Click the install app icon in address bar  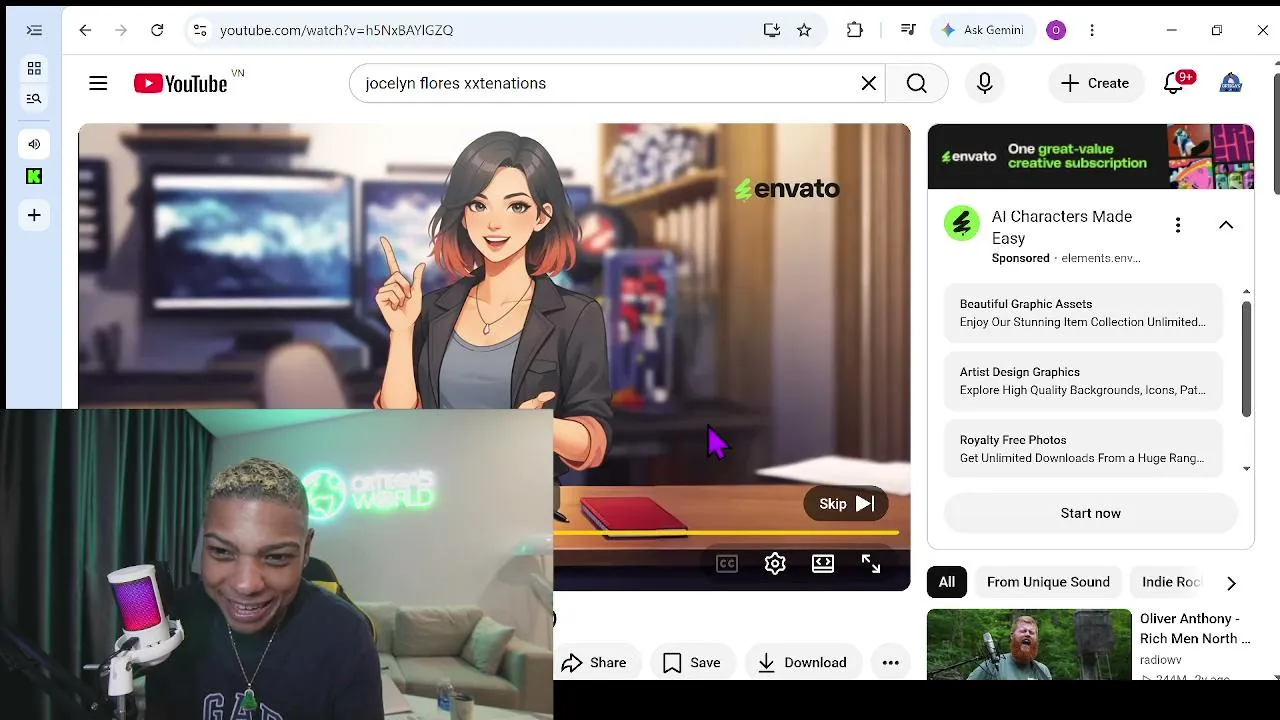pyautogui.click(x=772, y=30)
